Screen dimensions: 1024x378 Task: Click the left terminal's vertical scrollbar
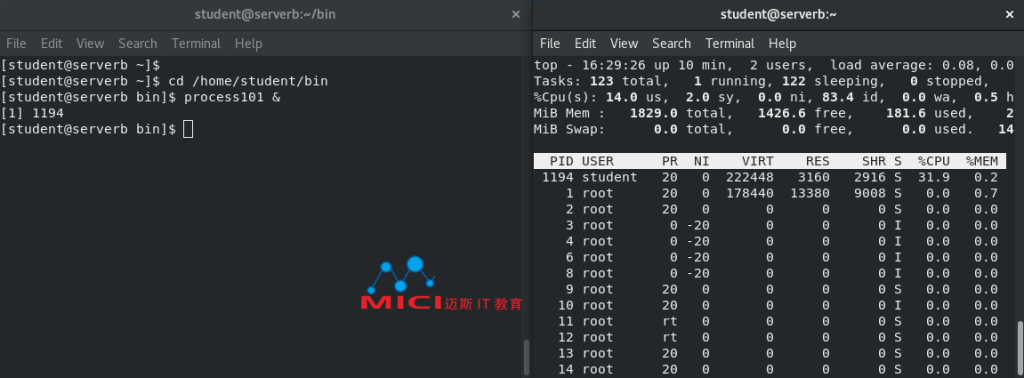point(527,356)
